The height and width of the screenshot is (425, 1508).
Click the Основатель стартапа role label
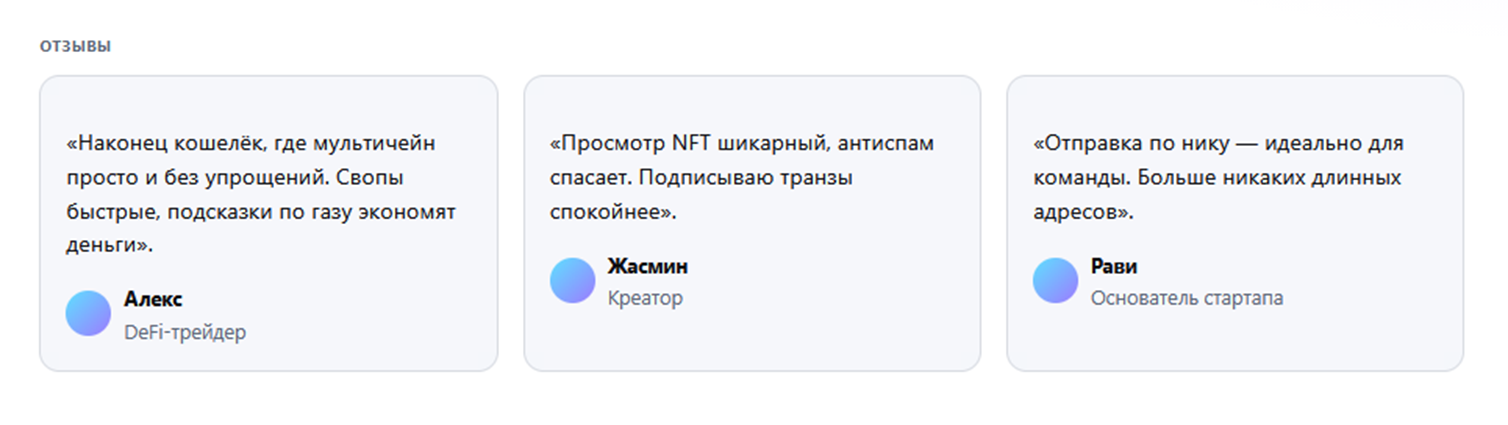[x=1186, y=298]
